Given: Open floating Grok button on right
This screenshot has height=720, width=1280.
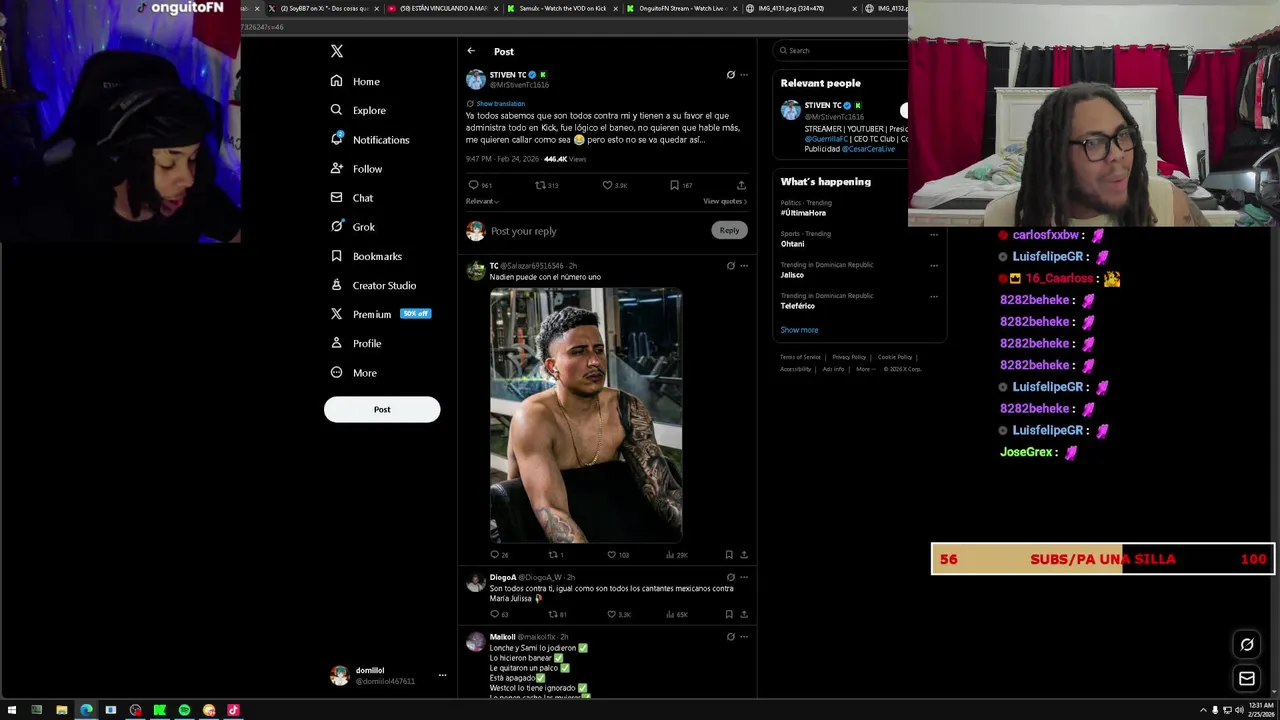Looking at the screenshot, I should [x=1247, y=645].
